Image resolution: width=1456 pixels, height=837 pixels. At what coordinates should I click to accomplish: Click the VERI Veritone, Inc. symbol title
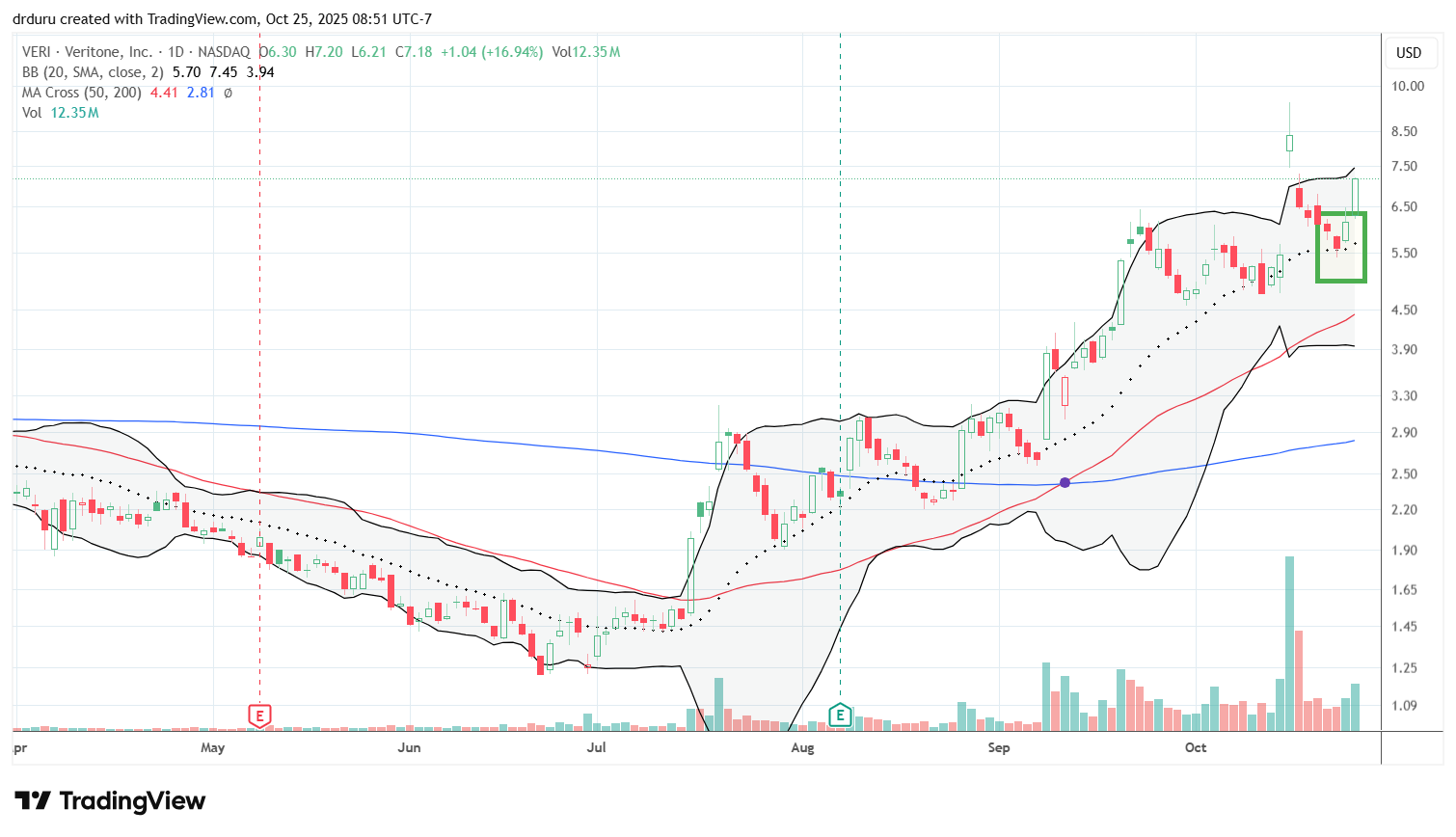point(87,52)
